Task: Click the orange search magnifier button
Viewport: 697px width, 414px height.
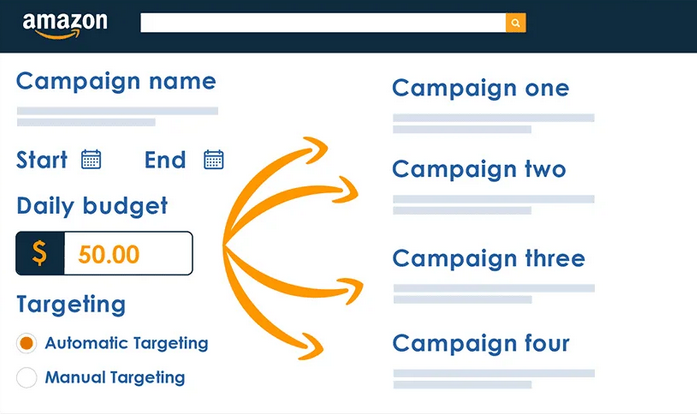Action: pyautogui.click(x=516, y=23)
